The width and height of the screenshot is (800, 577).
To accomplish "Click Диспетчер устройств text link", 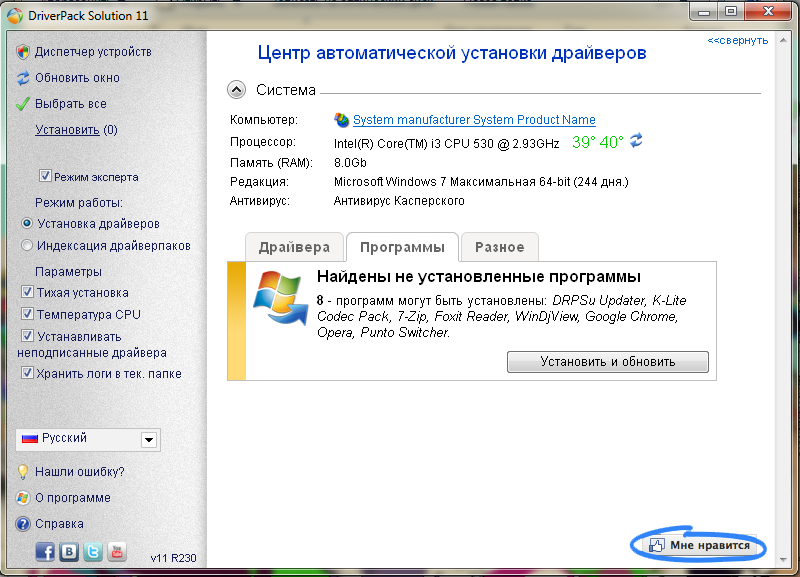I will 93,52.
